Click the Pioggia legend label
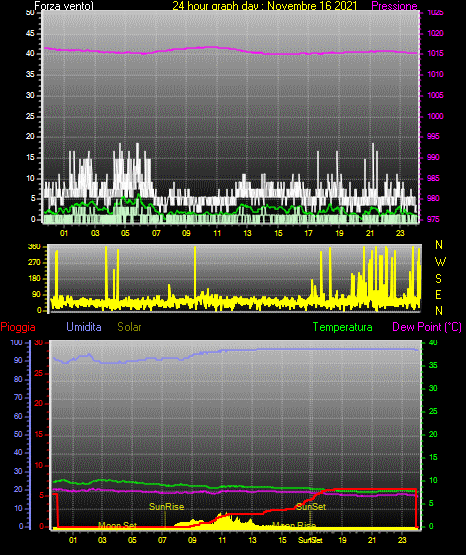Image resolution: width=466 pixels, height=555 pixels. click(x=18, y=327)
